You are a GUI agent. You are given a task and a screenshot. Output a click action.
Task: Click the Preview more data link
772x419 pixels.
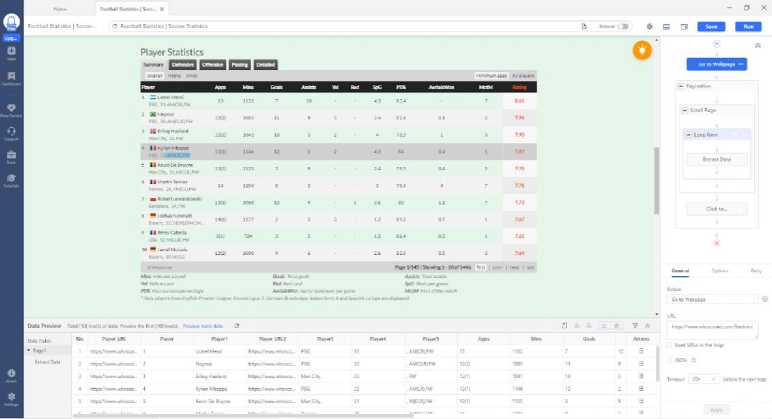203,326
